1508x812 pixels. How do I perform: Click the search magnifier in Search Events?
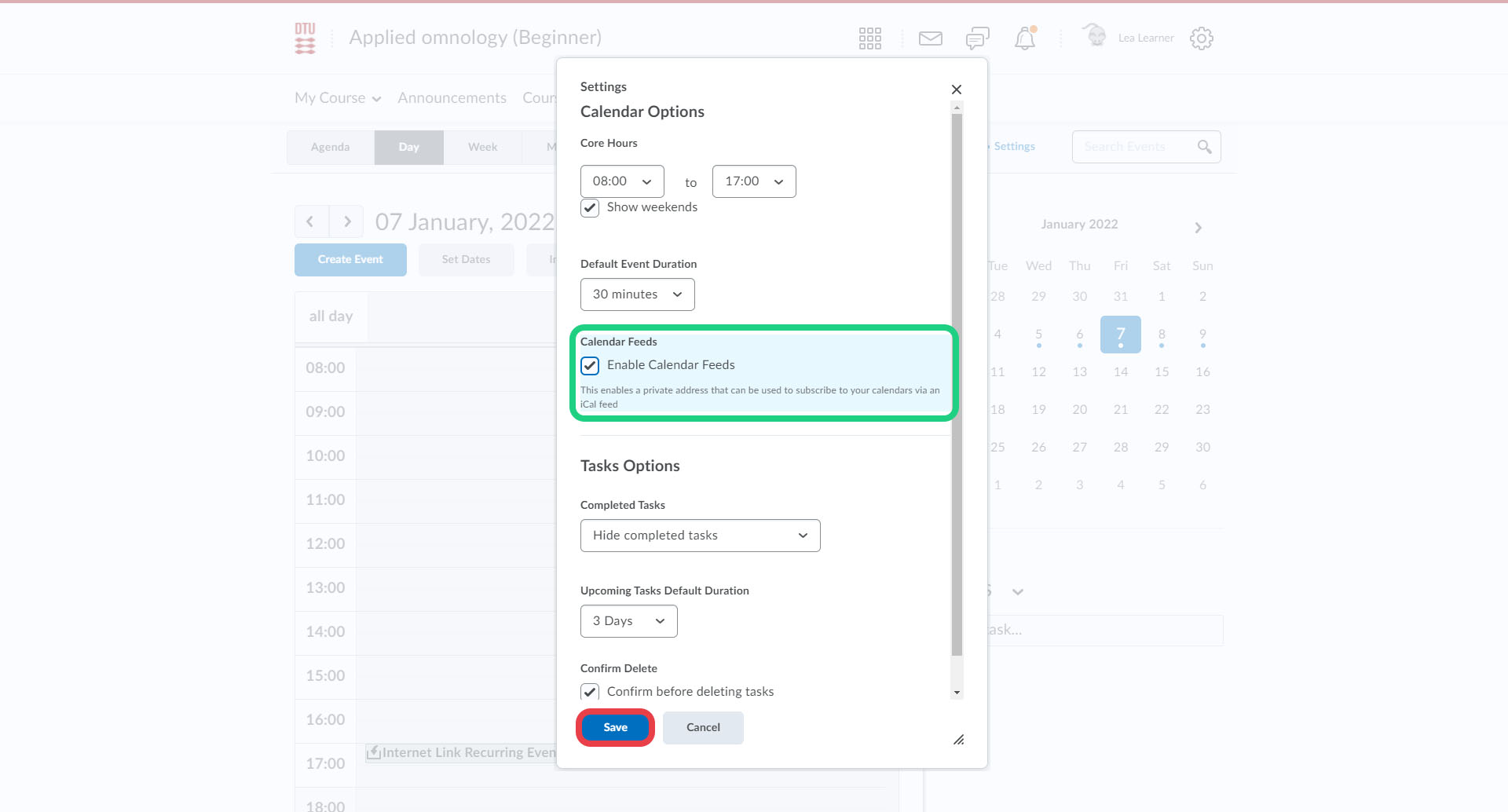pyautogui.click(x=1204, y=147)
